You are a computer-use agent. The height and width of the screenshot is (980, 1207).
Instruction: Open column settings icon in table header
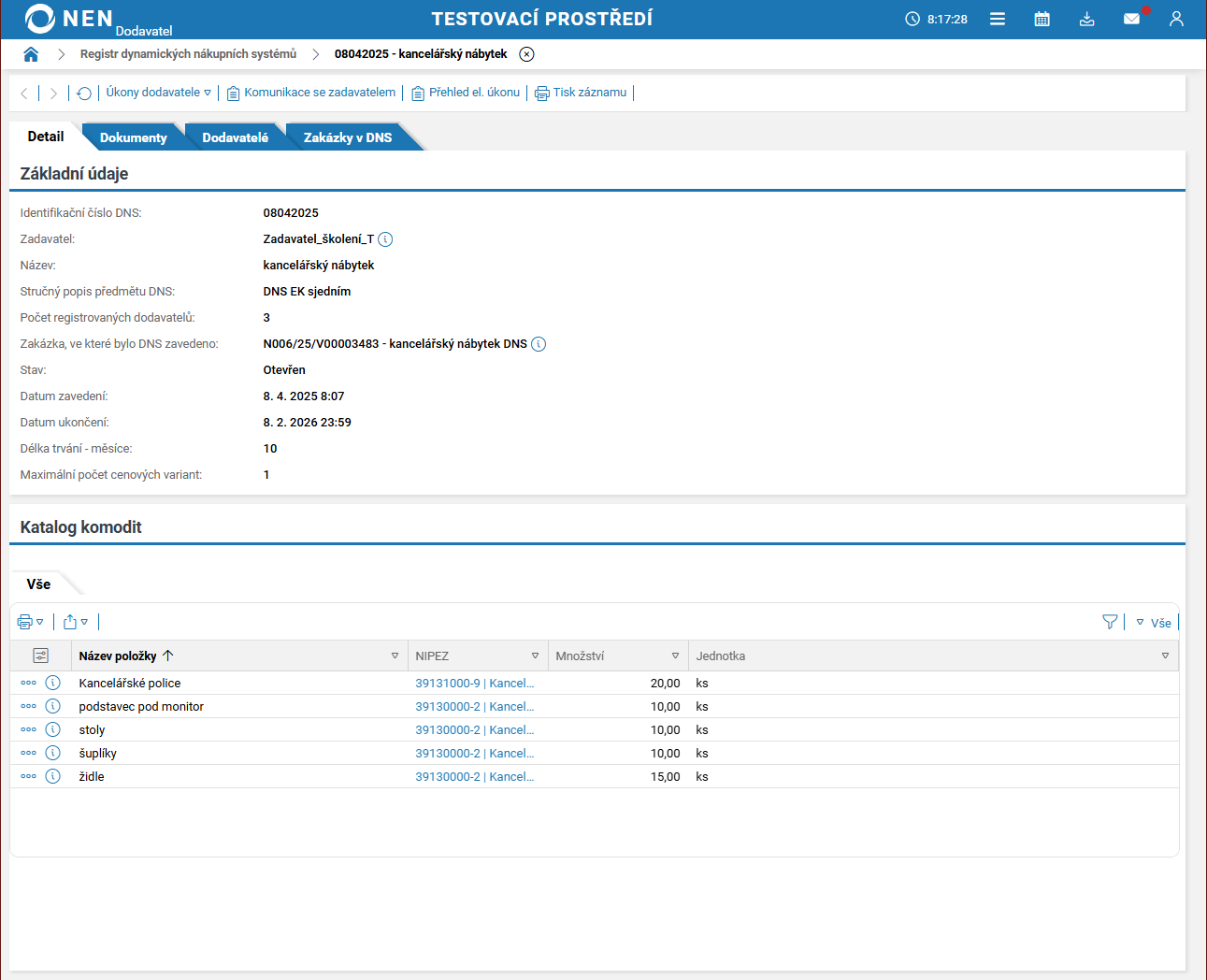(40, 656)
